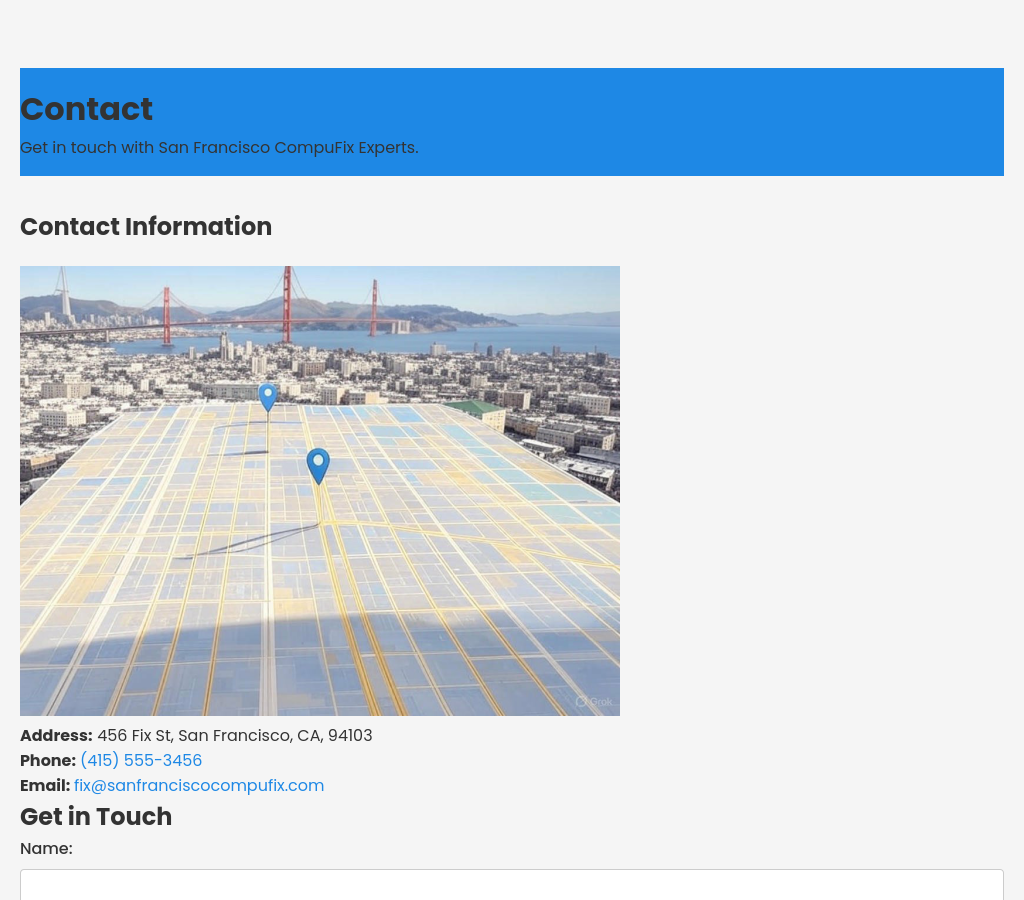Click the 456 Fix St address text
1024x900 pixels.
point(234,736)
